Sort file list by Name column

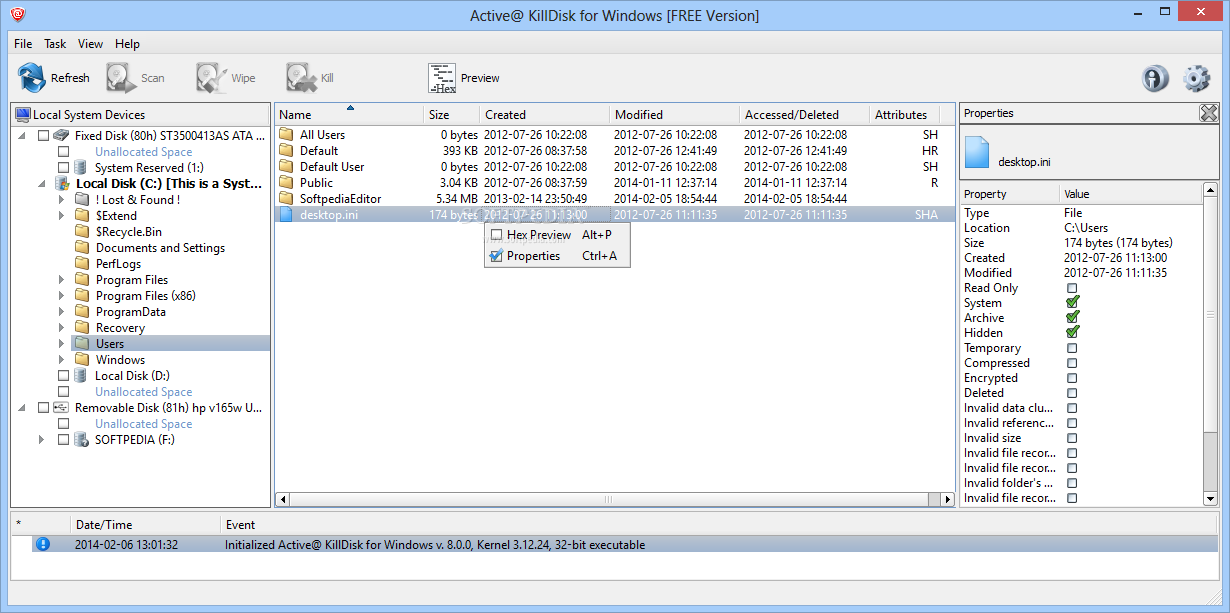click(x=350, y=114)
